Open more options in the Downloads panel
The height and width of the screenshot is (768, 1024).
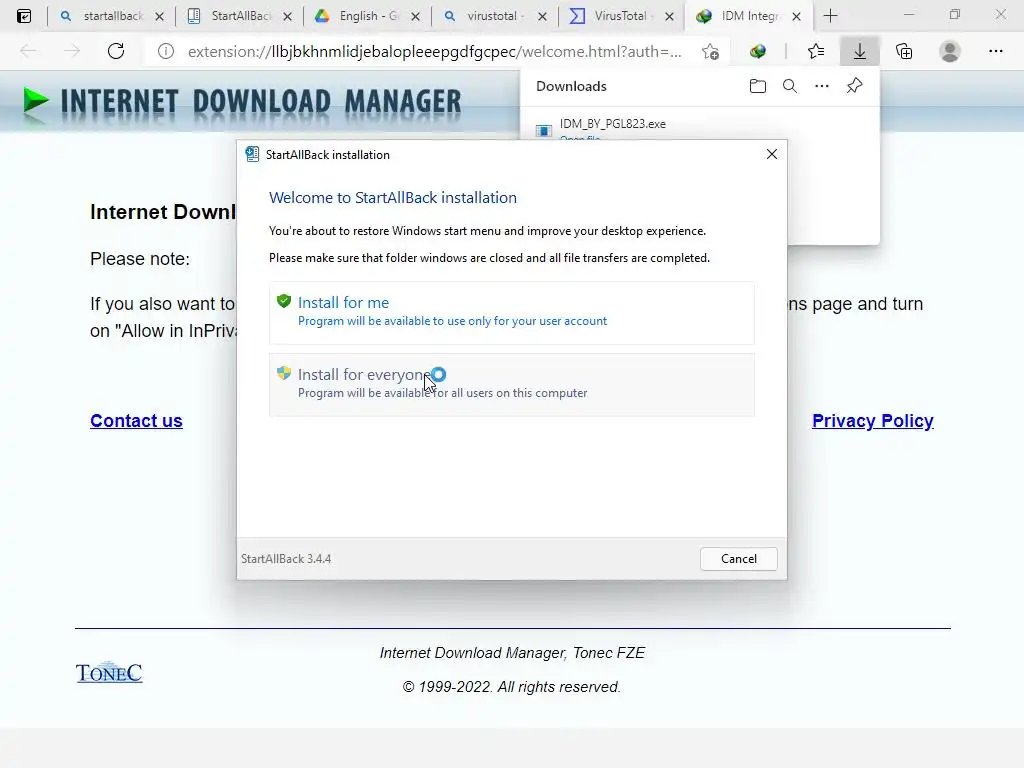[x=822, y=86]
